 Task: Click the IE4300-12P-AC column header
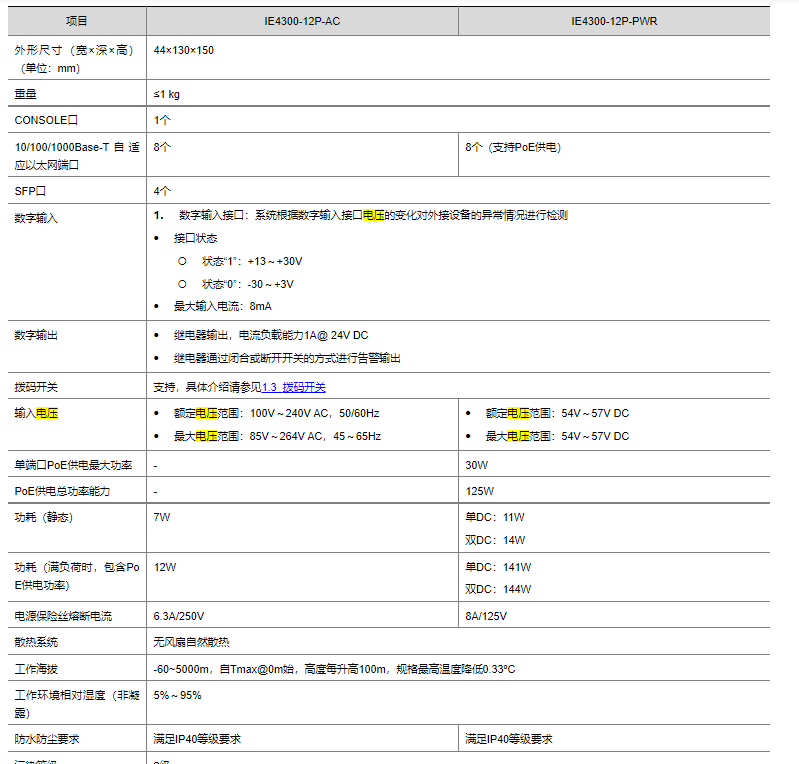click(302, 21)
